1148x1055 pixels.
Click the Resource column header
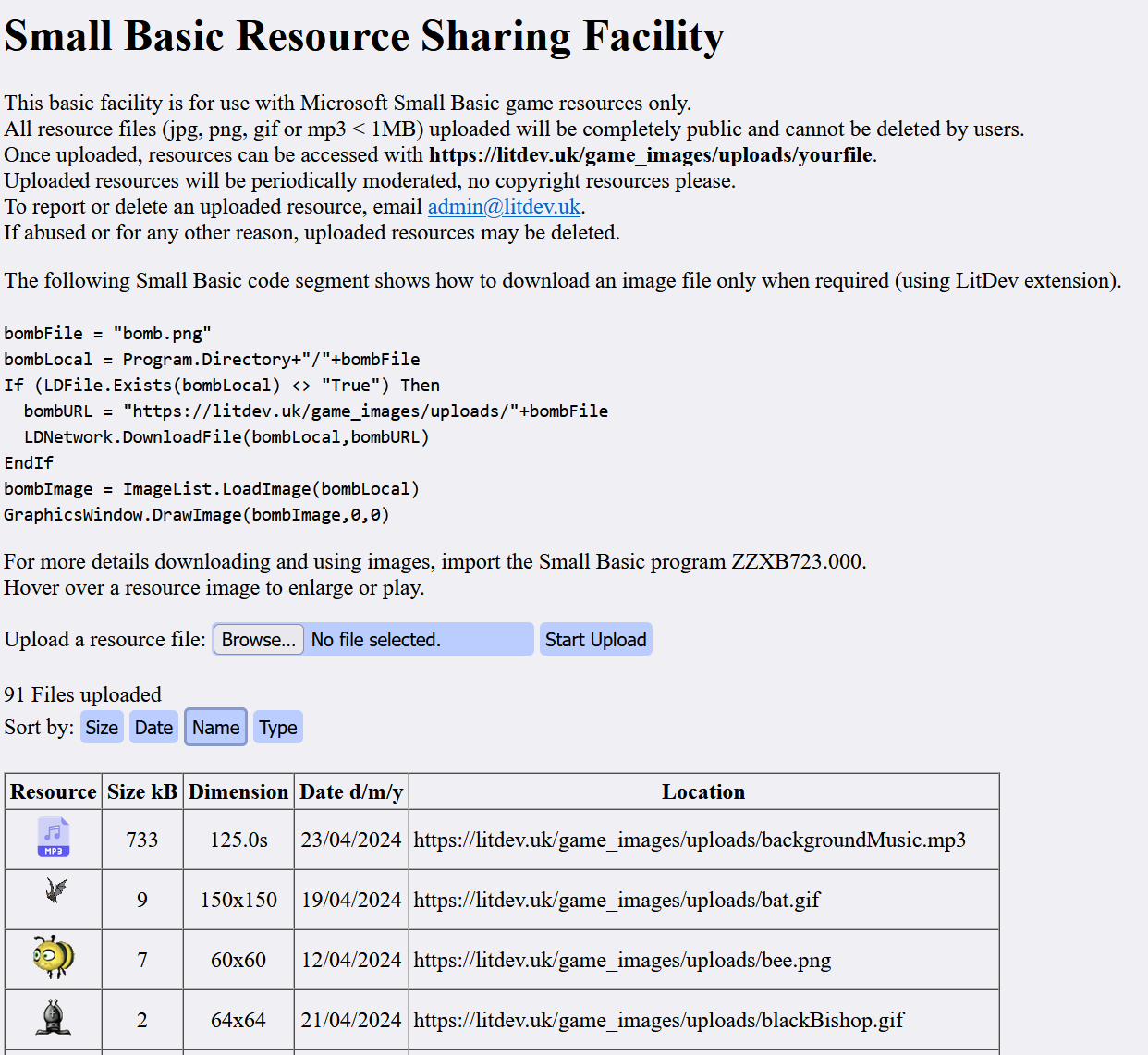(x=54, y=792)
